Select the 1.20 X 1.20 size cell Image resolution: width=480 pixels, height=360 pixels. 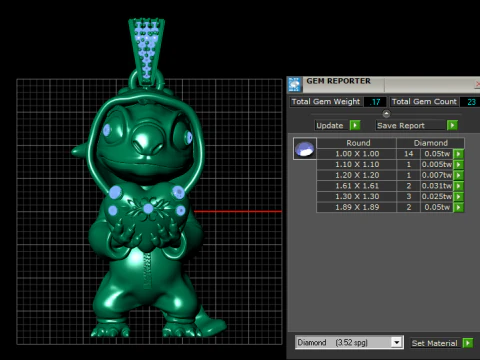click(357, 175)
